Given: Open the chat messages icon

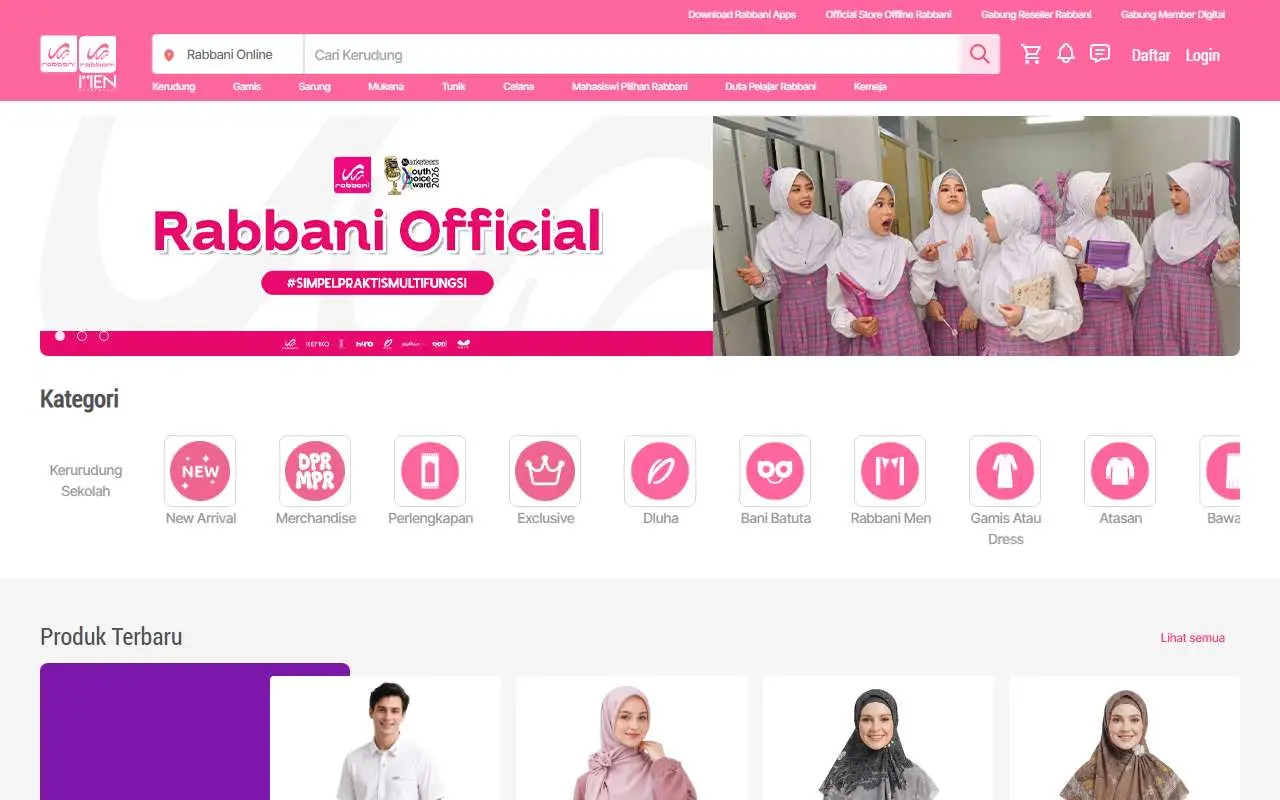Looking at the screenshot, I should (x=1100, y=54).
